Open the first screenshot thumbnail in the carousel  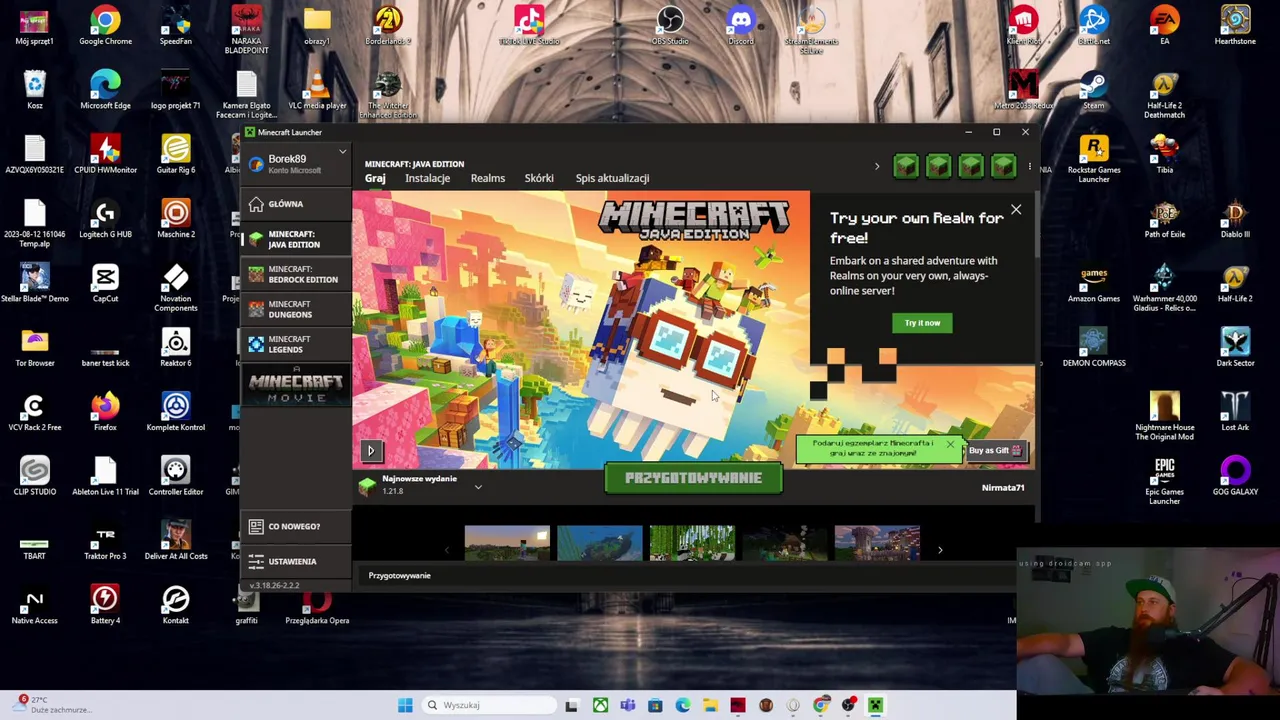click(x=507, y=543)
